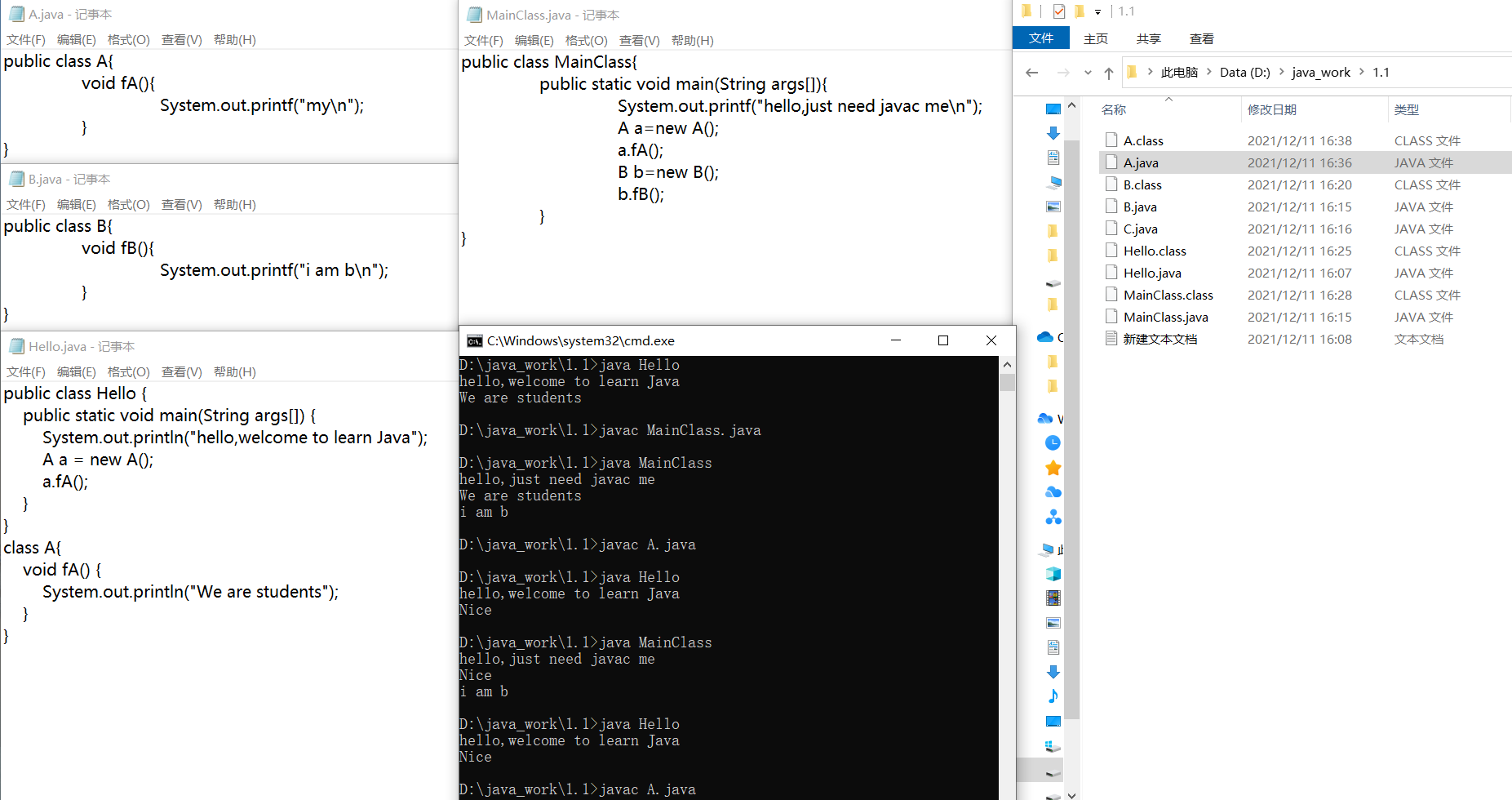Click the Videos film icon in the sidebar
Viewport: 1512px width, 800px height.
[x=1053, y=598]
